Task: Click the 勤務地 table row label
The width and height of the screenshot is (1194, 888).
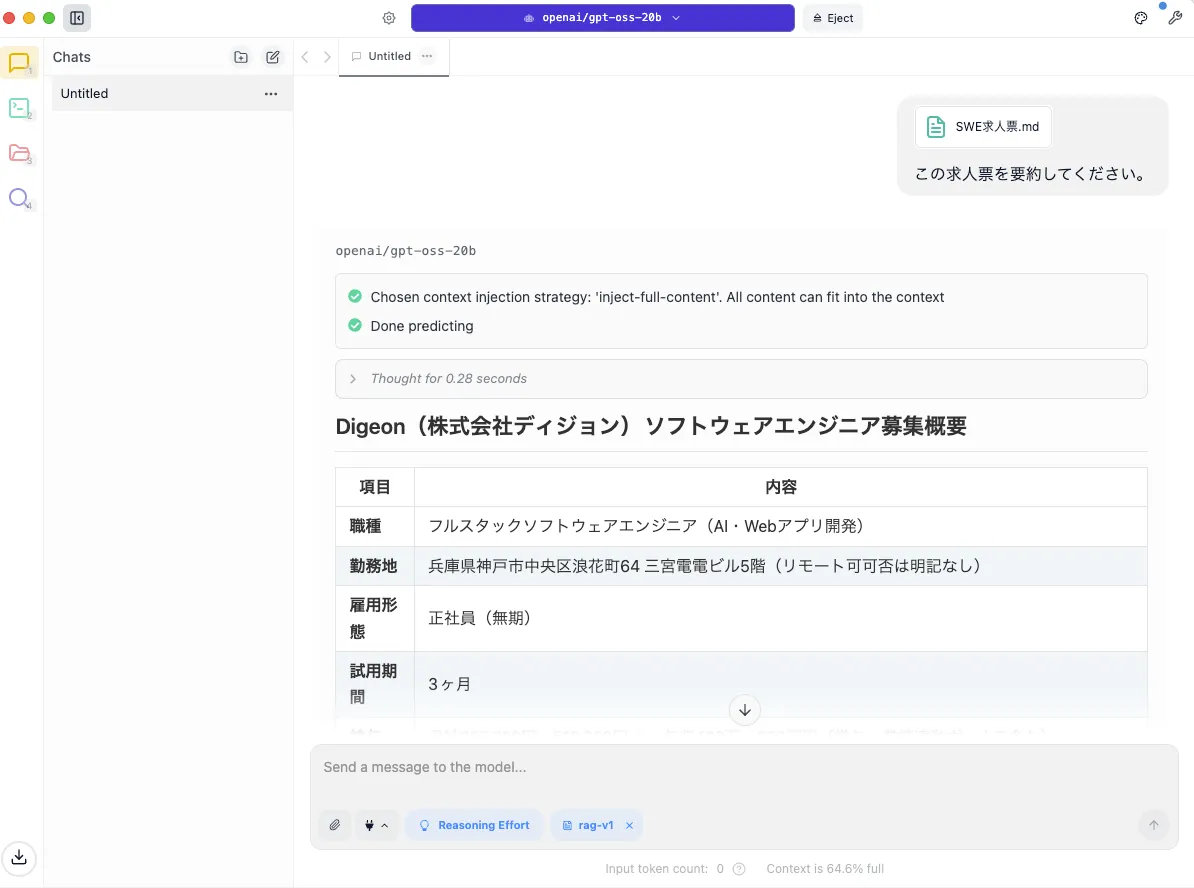Action: coord(373,566)
